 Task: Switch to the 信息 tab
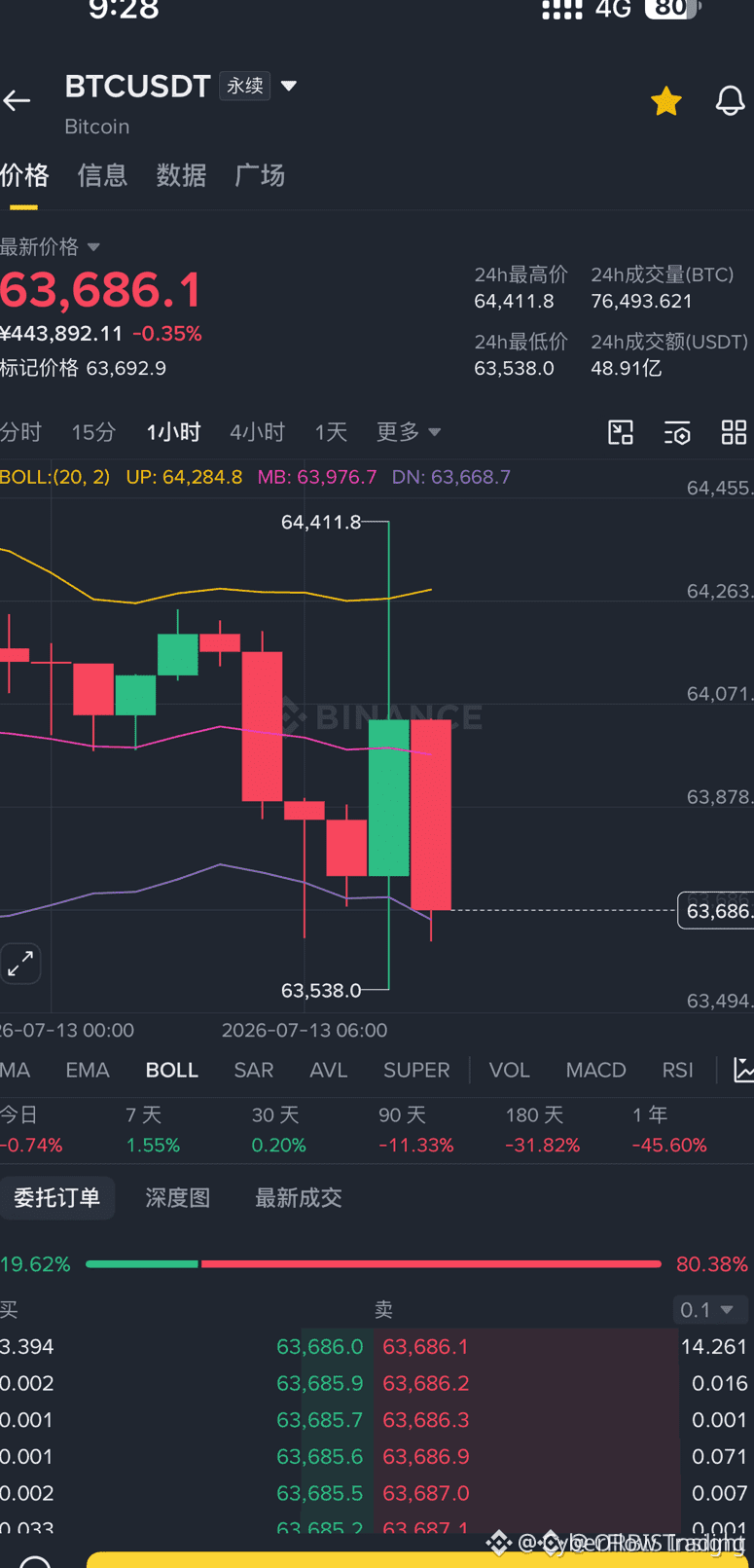coord(102,175)
